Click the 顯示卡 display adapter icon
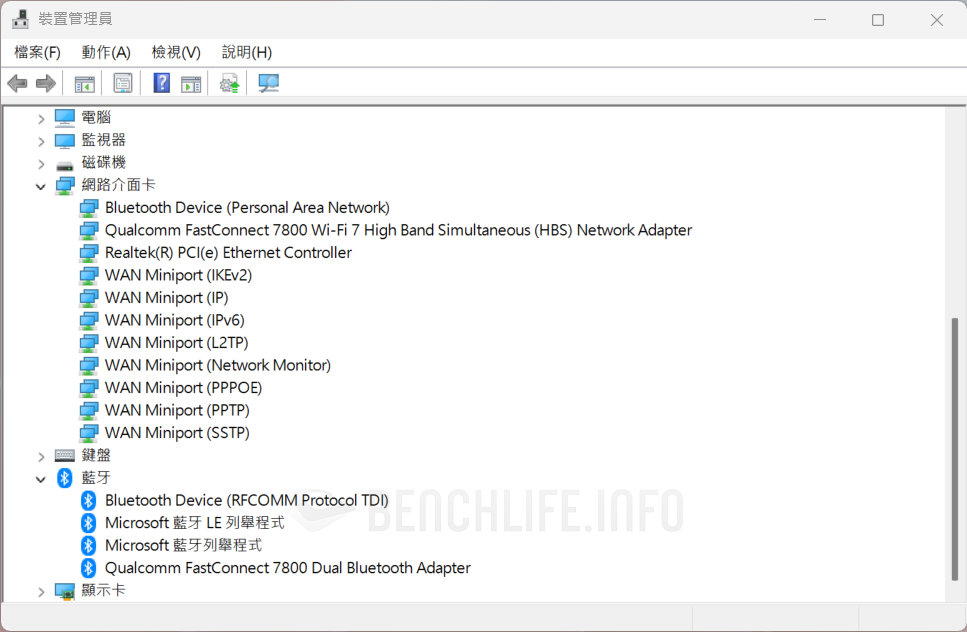Viewport: 967px width, 632px height. click(x=64, y=591)
